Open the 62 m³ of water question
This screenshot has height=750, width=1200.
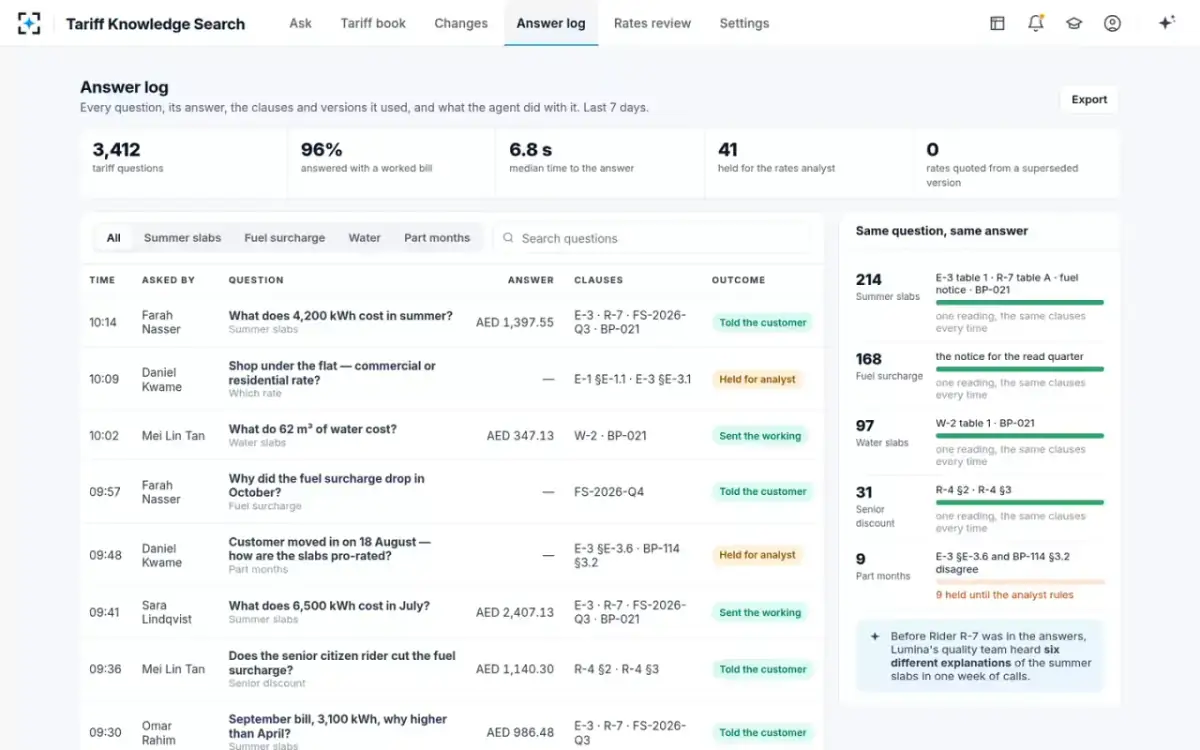click(x=312, y=429)
